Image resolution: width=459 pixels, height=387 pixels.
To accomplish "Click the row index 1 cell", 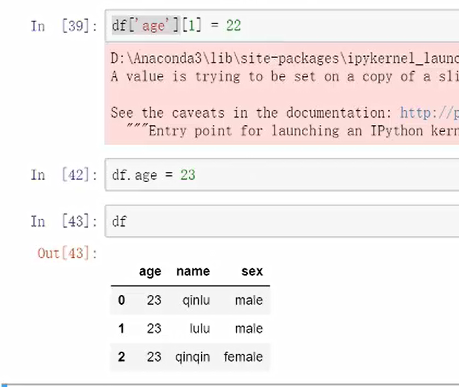I will pyautogui.click(x=121, y=329).
